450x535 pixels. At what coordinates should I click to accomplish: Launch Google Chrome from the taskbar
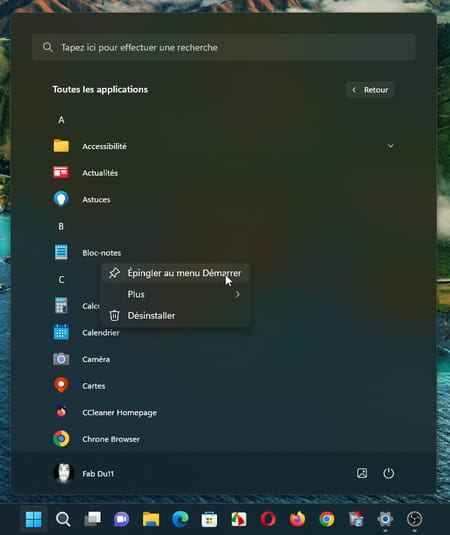(x=327, y=519)
